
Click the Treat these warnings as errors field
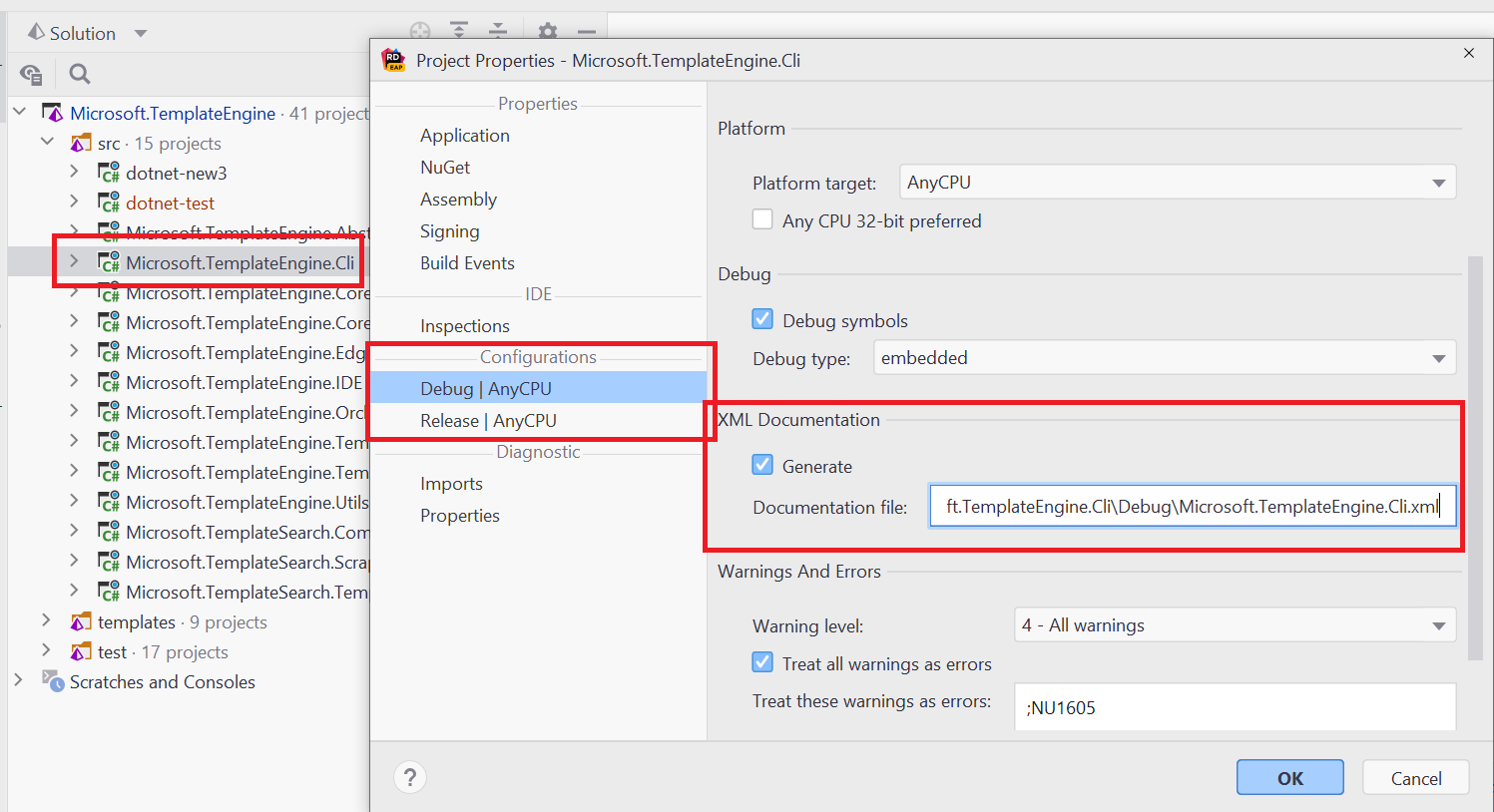[1235, 707]
